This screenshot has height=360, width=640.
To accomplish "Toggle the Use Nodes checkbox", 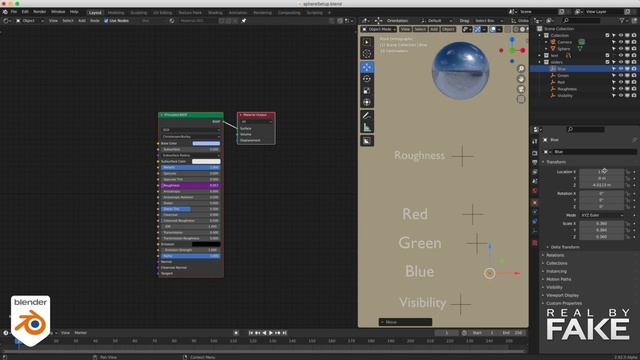I will [106, 20].
